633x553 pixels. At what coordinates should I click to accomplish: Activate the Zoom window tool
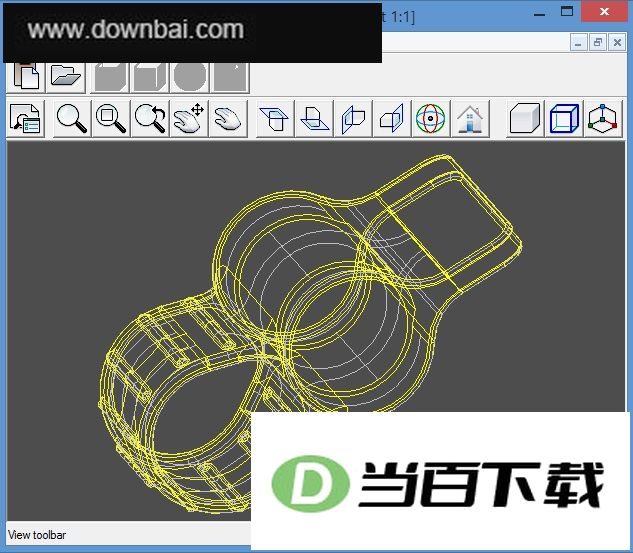tap(111, 119)
